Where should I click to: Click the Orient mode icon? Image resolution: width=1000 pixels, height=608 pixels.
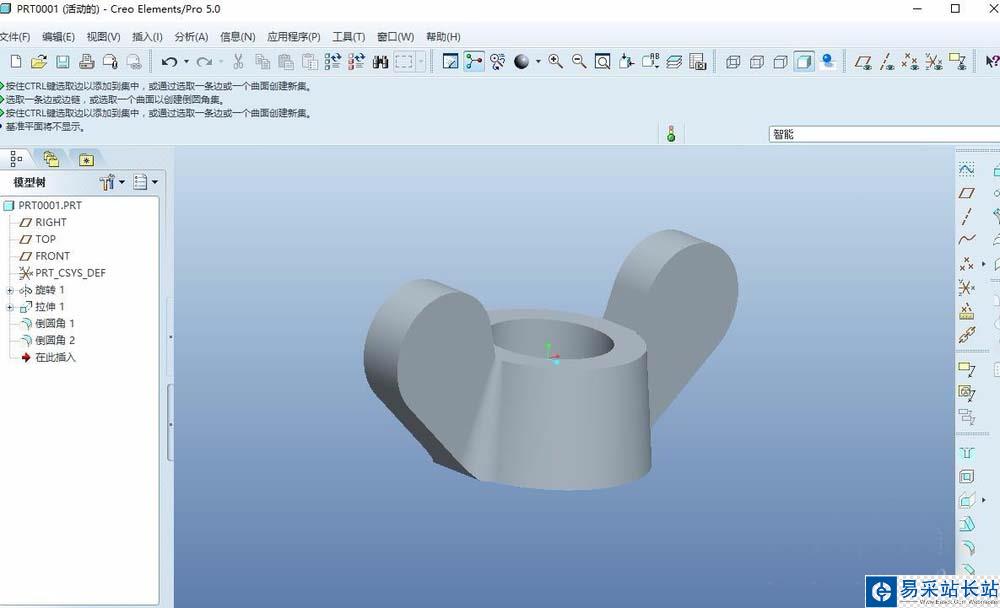[x=497, y=61]
